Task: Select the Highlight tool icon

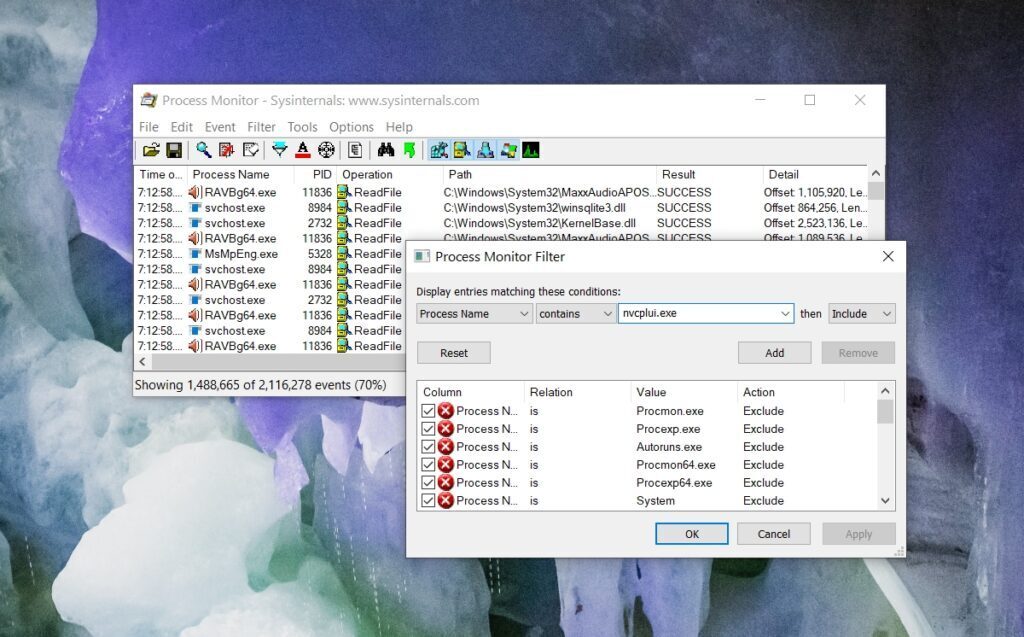Action: tap(302, 150)
